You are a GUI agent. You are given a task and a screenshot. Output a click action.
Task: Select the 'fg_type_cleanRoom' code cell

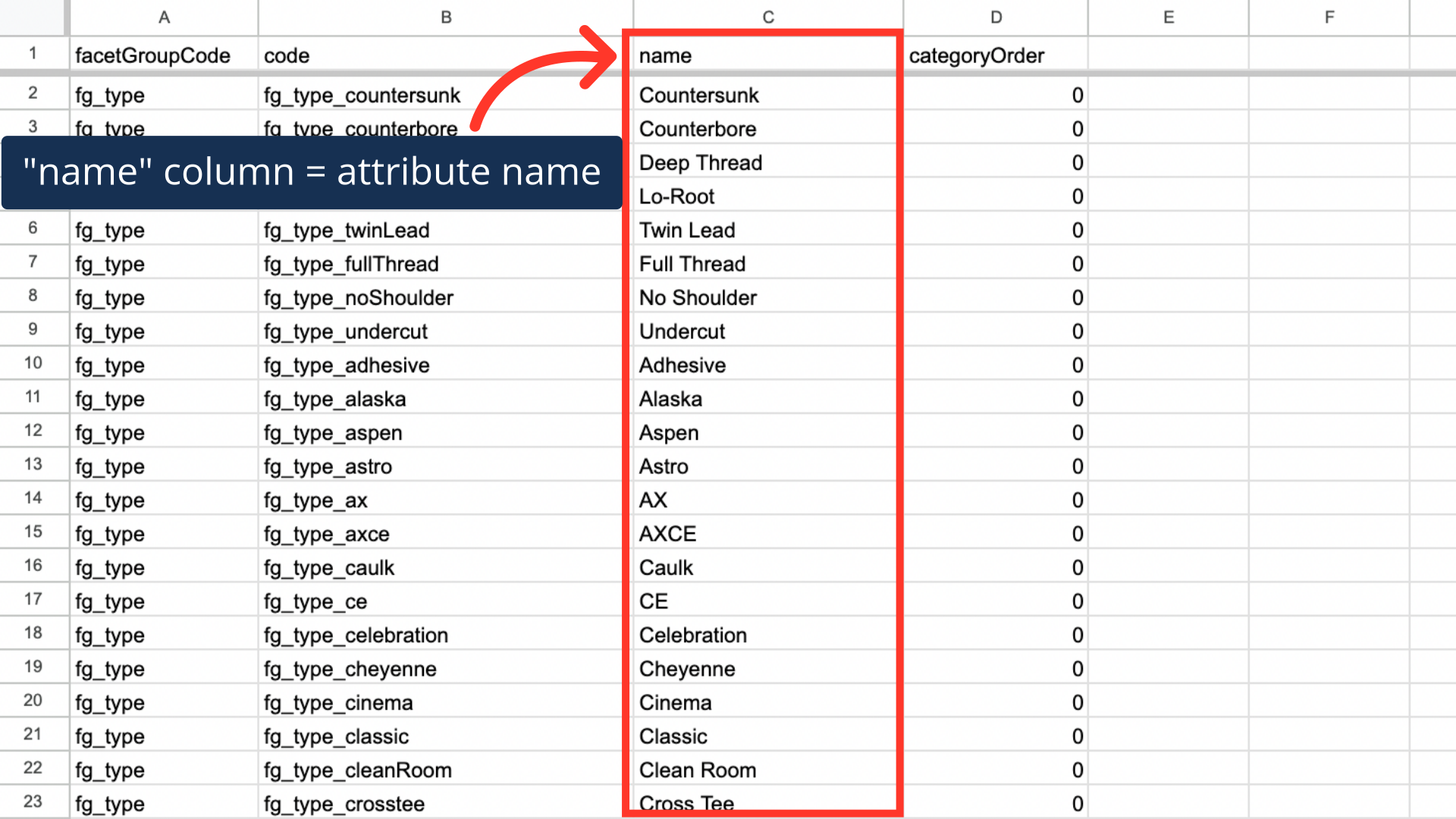point(358,770)
